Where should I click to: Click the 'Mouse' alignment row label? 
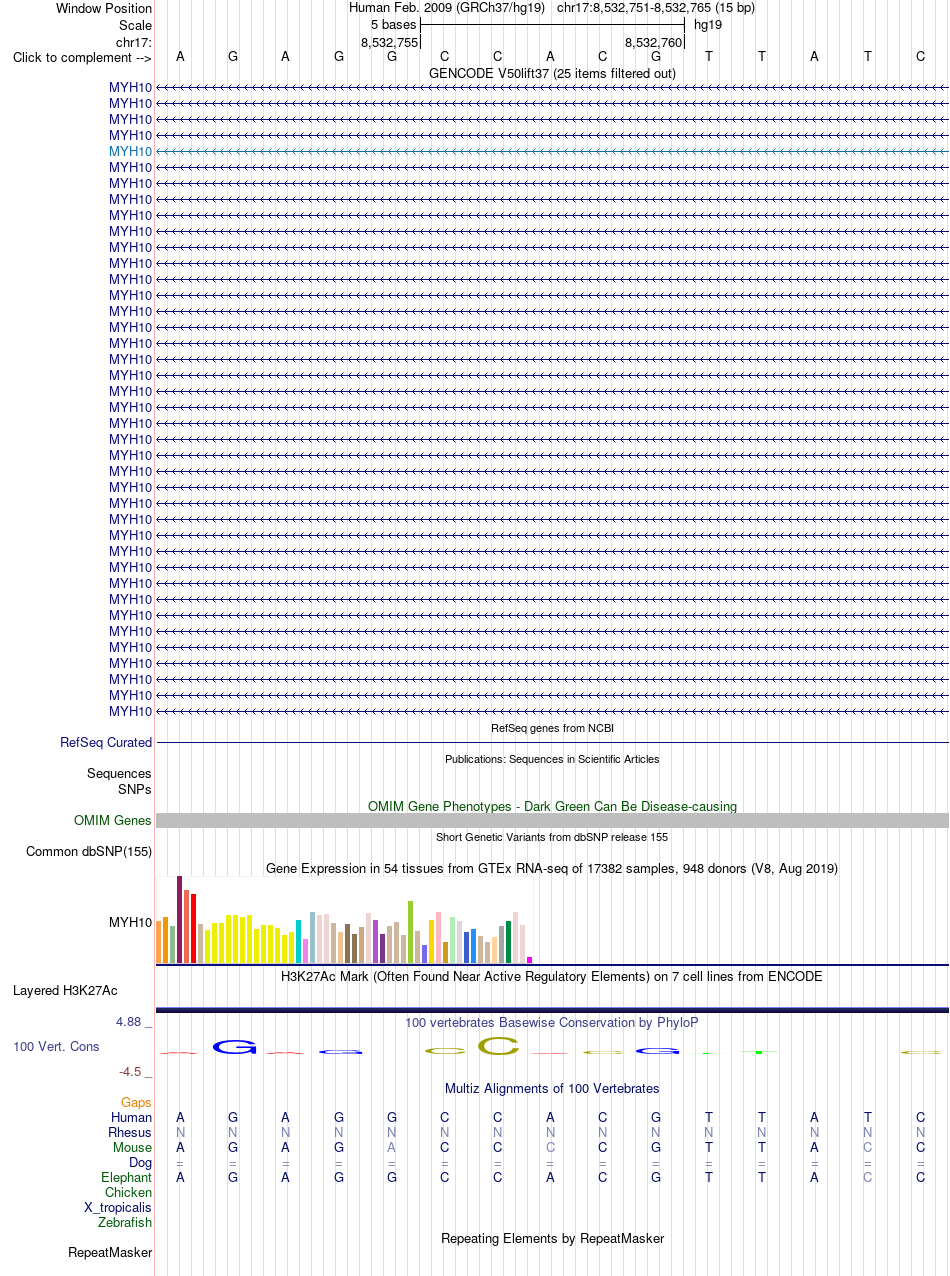pyautogui.click(x=133, y=1147)
